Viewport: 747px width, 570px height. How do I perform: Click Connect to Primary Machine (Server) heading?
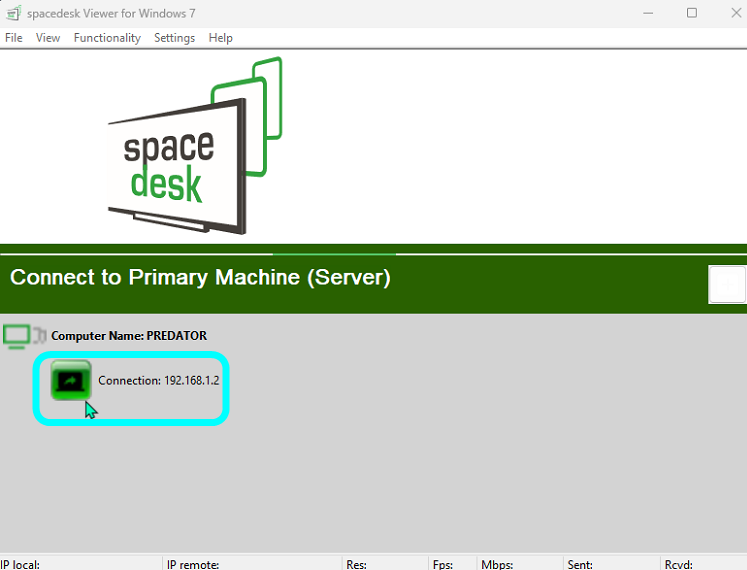pyautogui.click(x=200, y=277)
